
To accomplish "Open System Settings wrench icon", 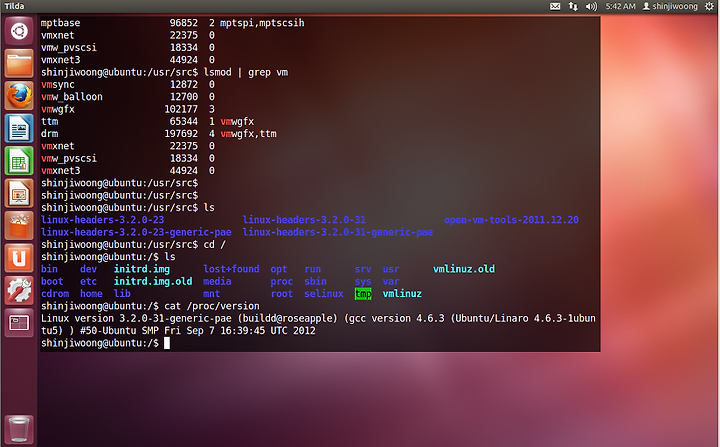I will (19, 290).
